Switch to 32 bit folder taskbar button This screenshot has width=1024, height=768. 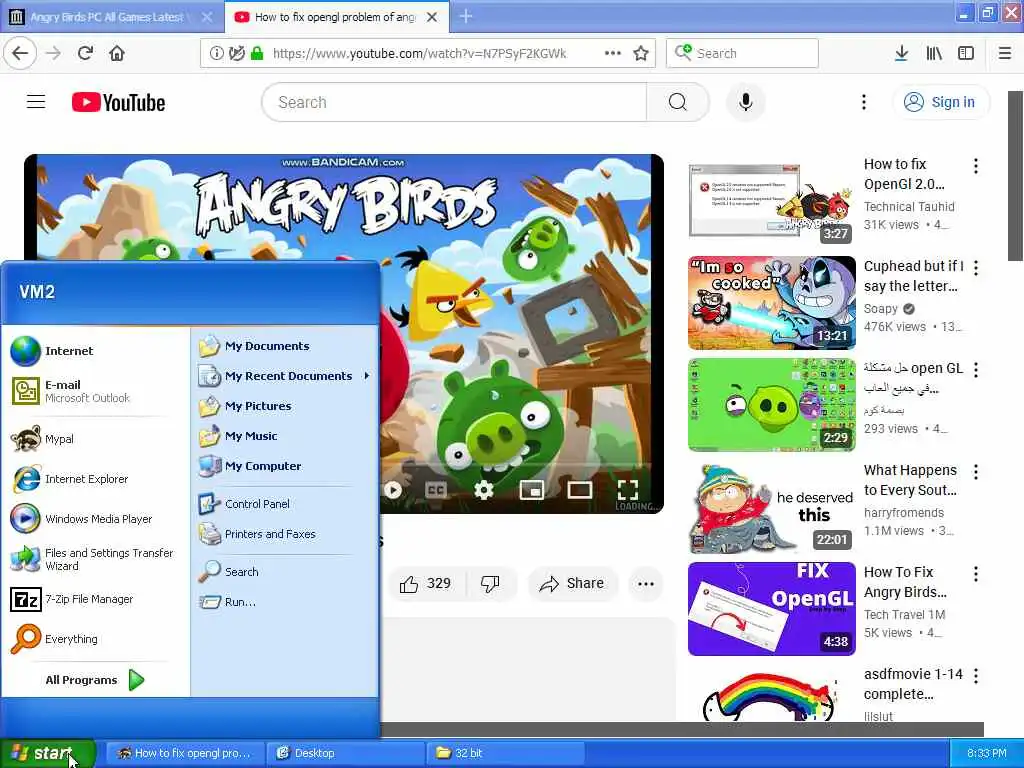pos(504,753)
